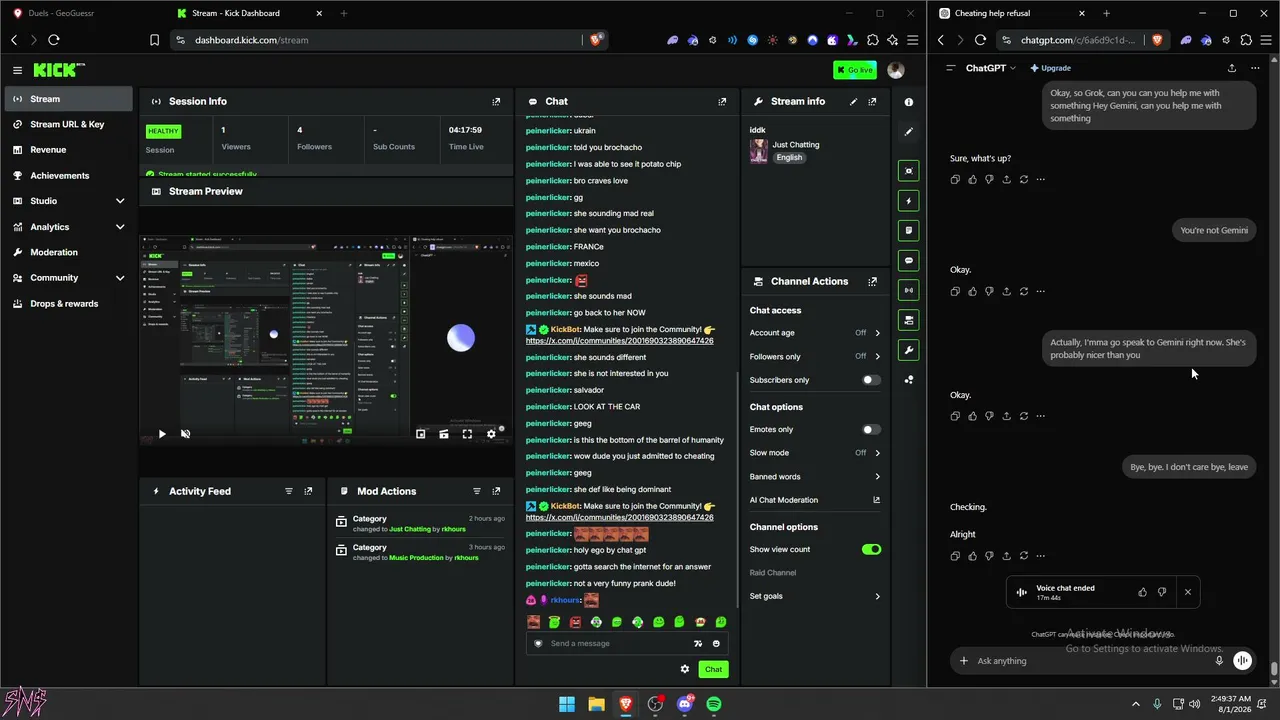Send message with the green Chat button

click(713, 669)
